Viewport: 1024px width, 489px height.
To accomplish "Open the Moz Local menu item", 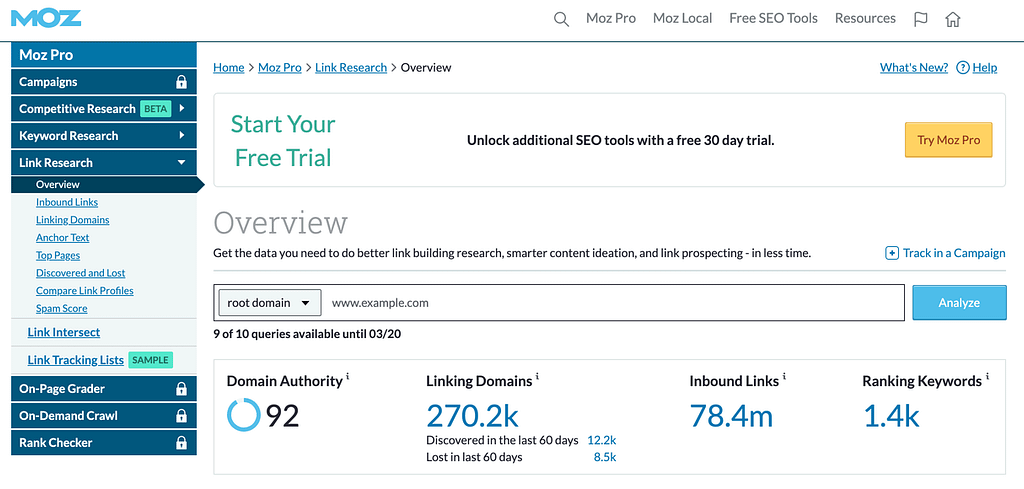I will coord(682,18).
